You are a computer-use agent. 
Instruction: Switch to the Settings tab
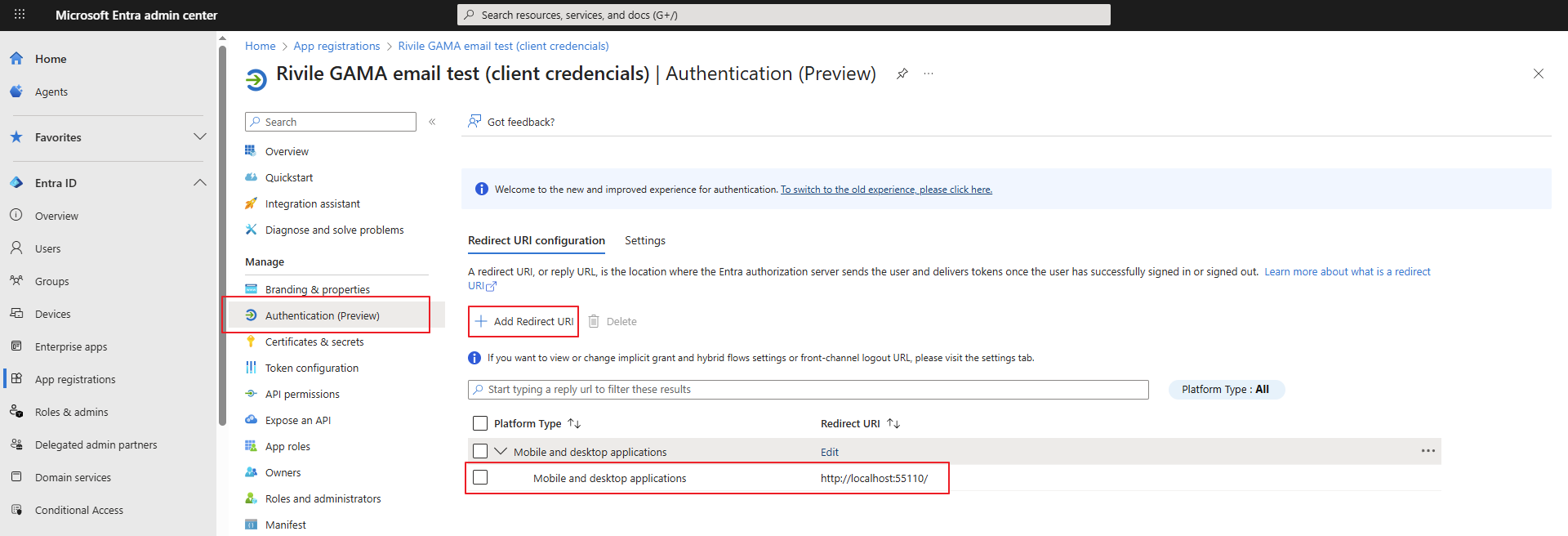(645, 240)
